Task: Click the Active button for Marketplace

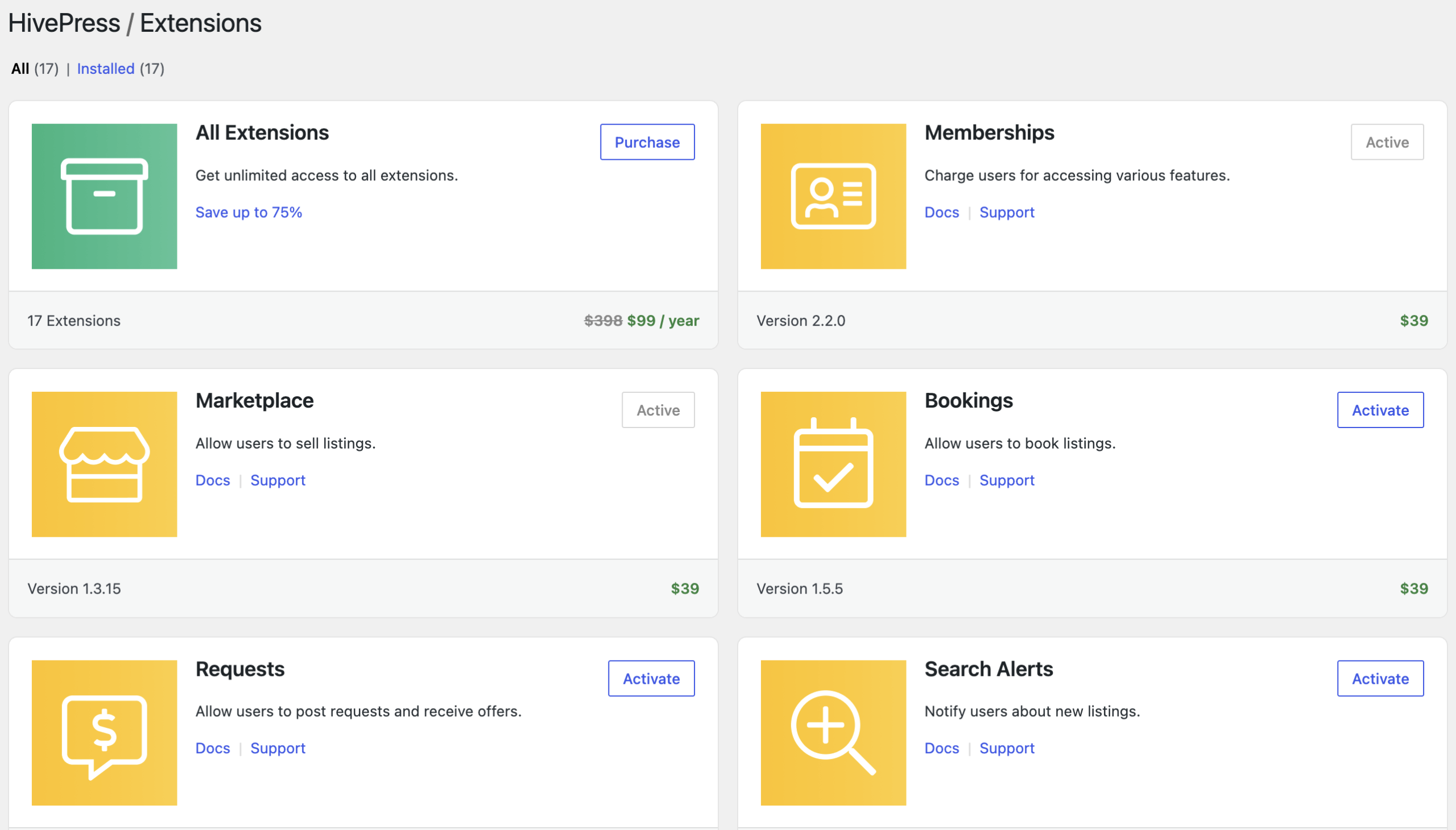Action: click(658, 410)
